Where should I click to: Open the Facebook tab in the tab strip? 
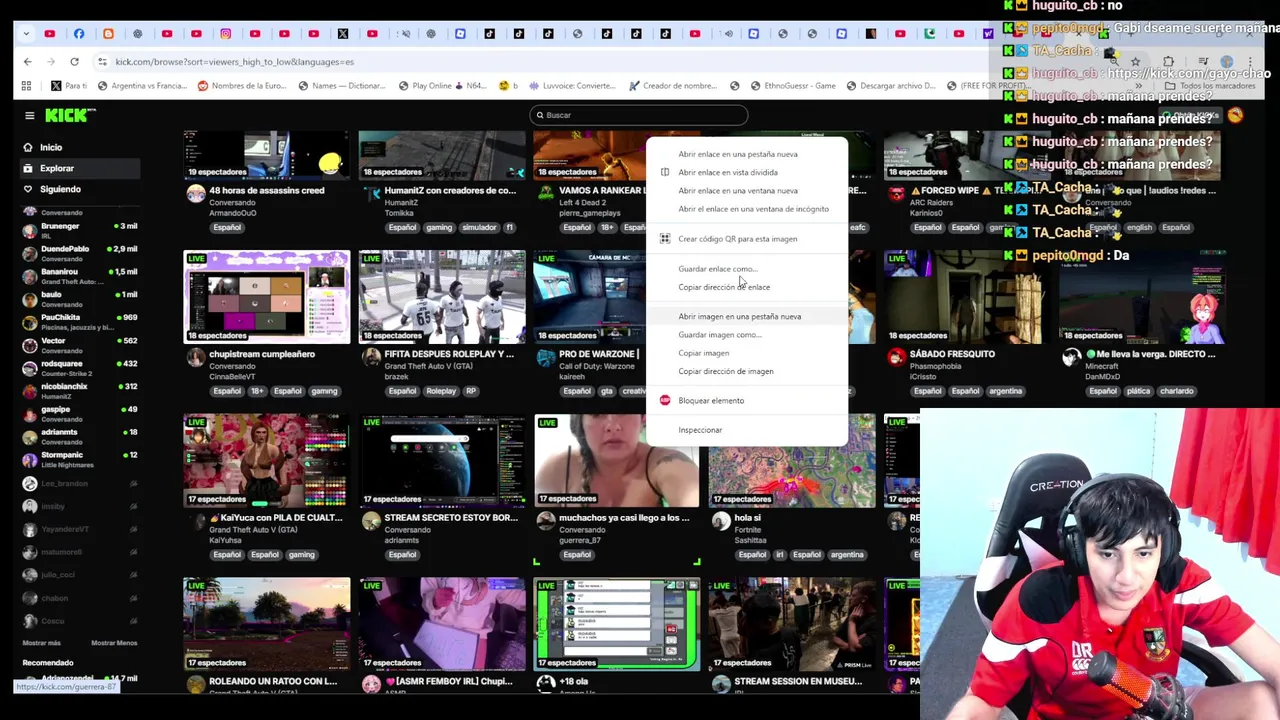(78, 34)
